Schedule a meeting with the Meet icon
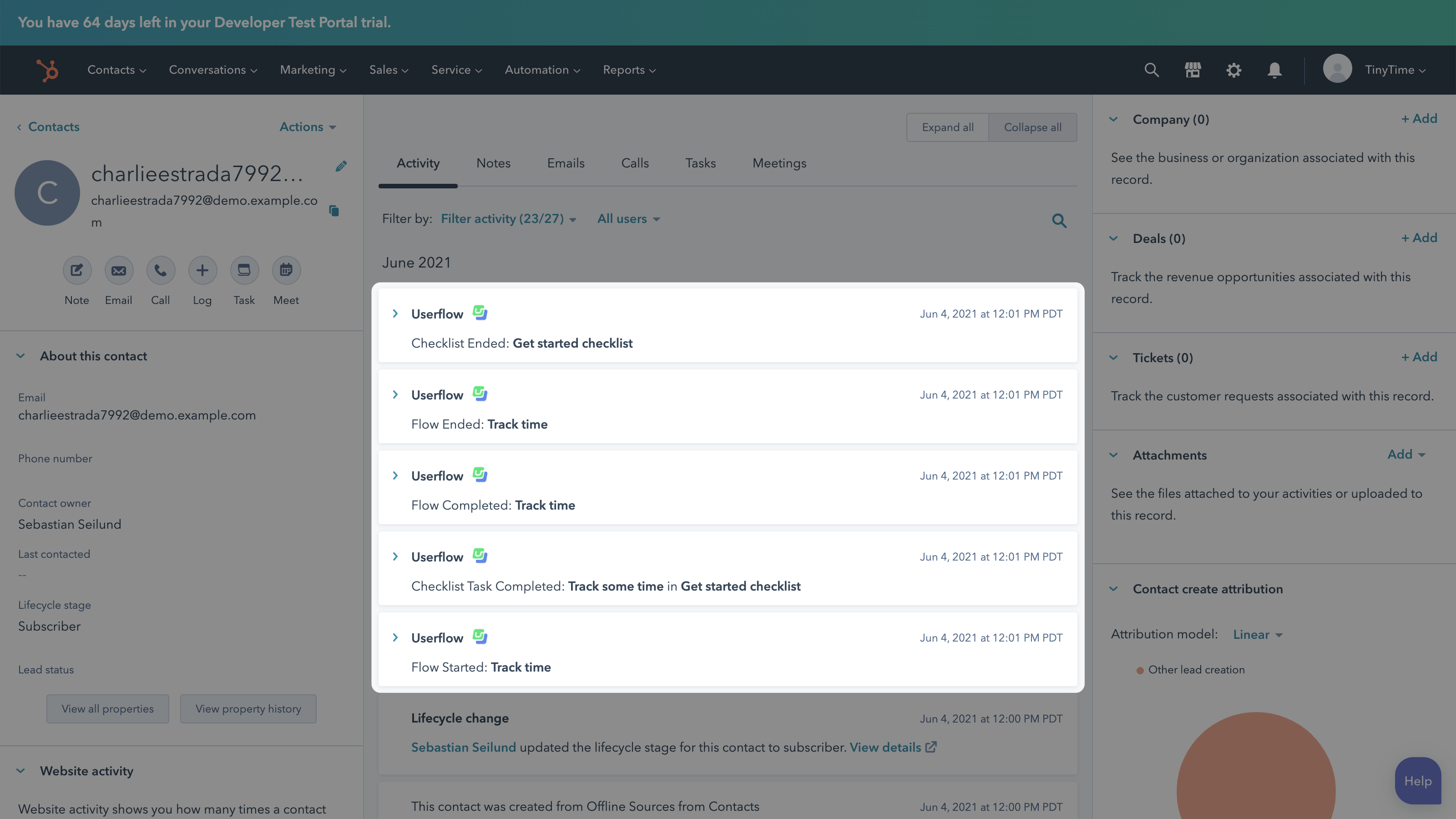Screen dimensions: 1456x819 286,270
